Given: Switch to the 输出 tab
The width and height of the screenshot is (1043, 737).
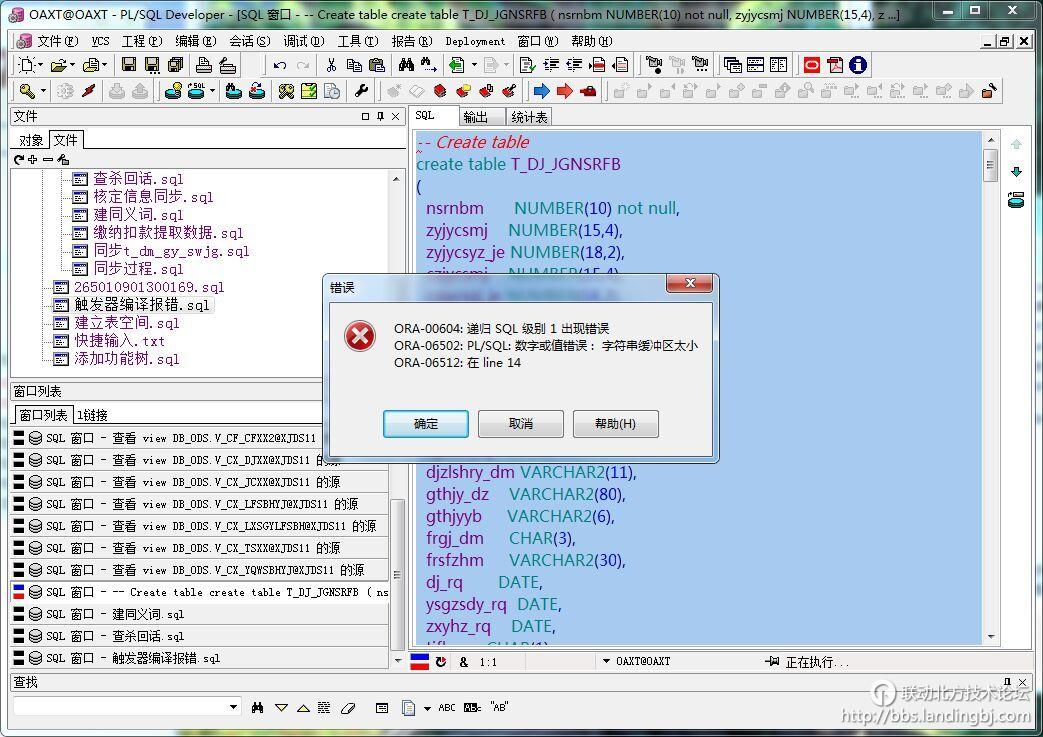Looking at the screenshot, I should point(476,117).
